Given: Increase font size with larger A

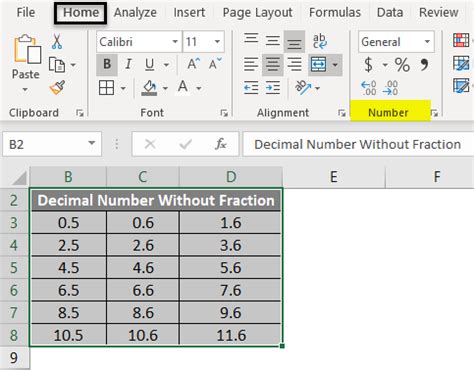Looking at the screenshot, I should 193,64.
